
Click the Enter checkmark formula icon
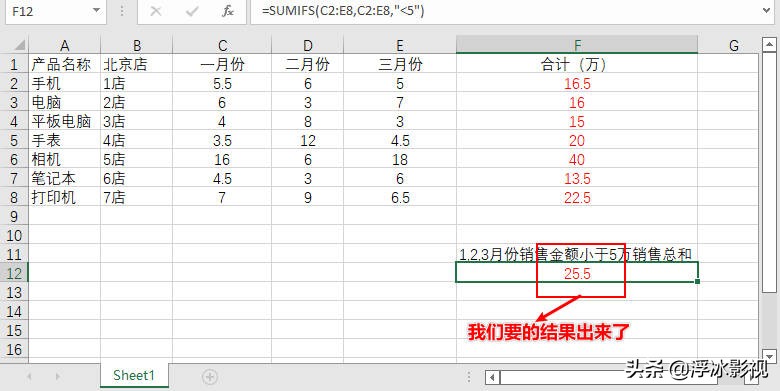(x=192, y=11)
